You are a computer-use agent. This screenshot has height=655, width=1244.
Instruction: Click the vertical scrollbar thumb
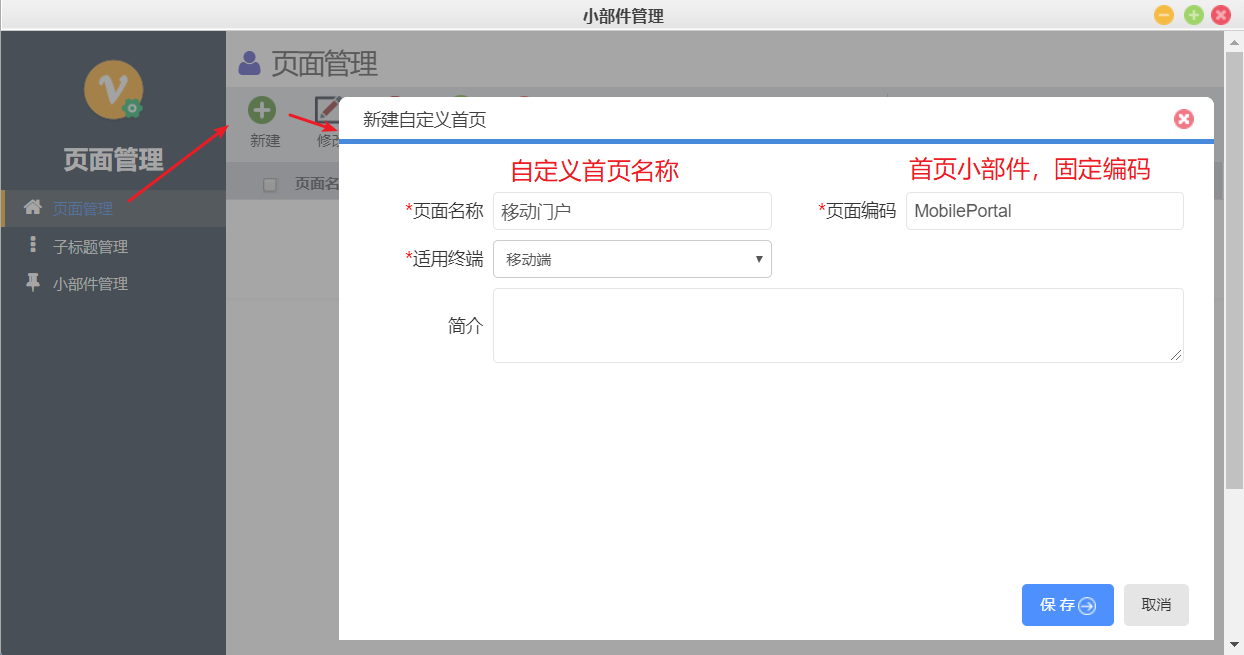point(1234,270)
